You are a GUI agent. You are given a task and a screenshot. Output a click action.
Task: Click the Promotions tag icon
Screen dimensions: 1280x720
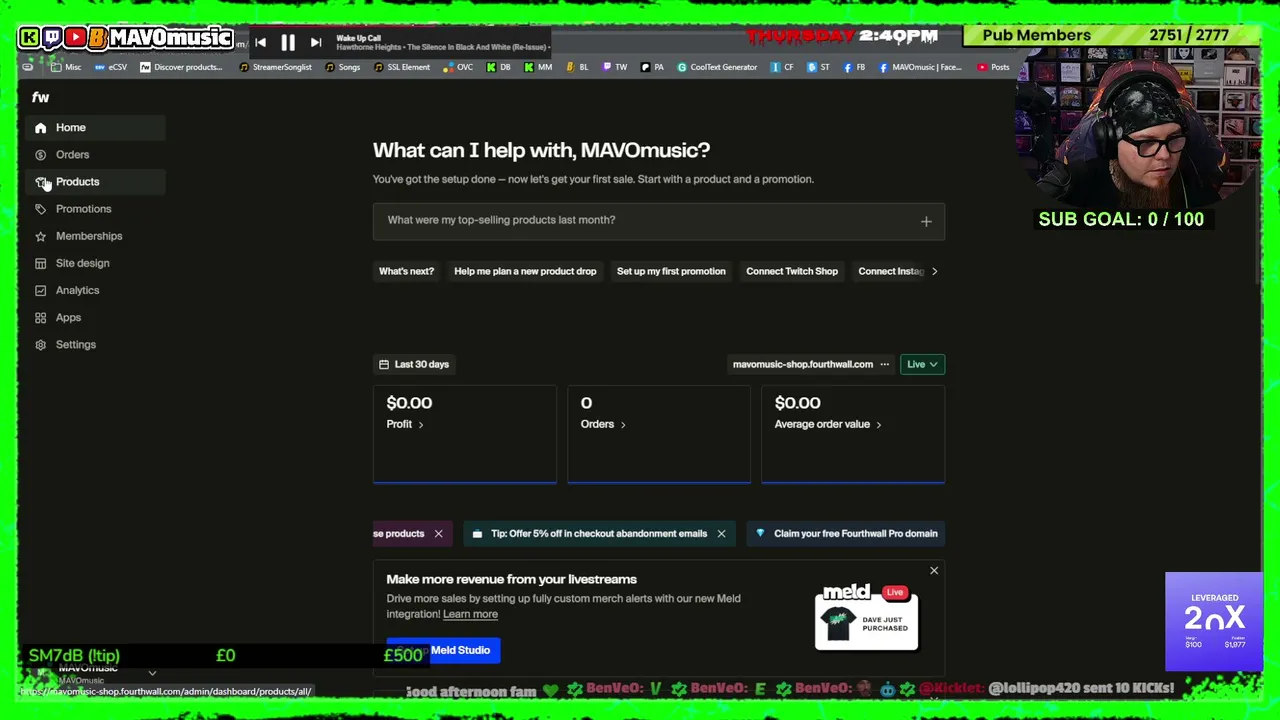click(x=40, y=209)
